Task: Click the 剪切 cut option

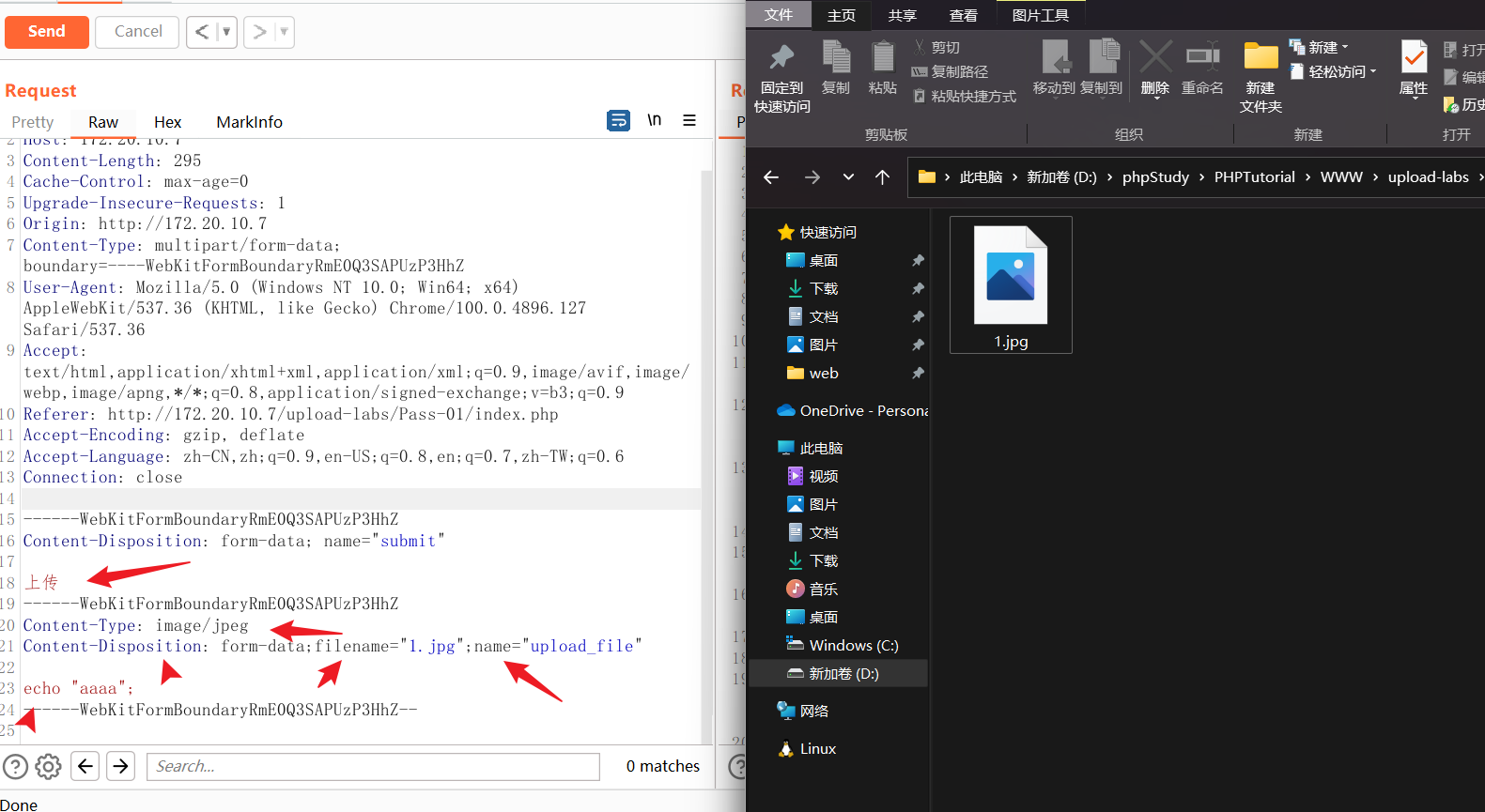Action: tap(936, 48)
